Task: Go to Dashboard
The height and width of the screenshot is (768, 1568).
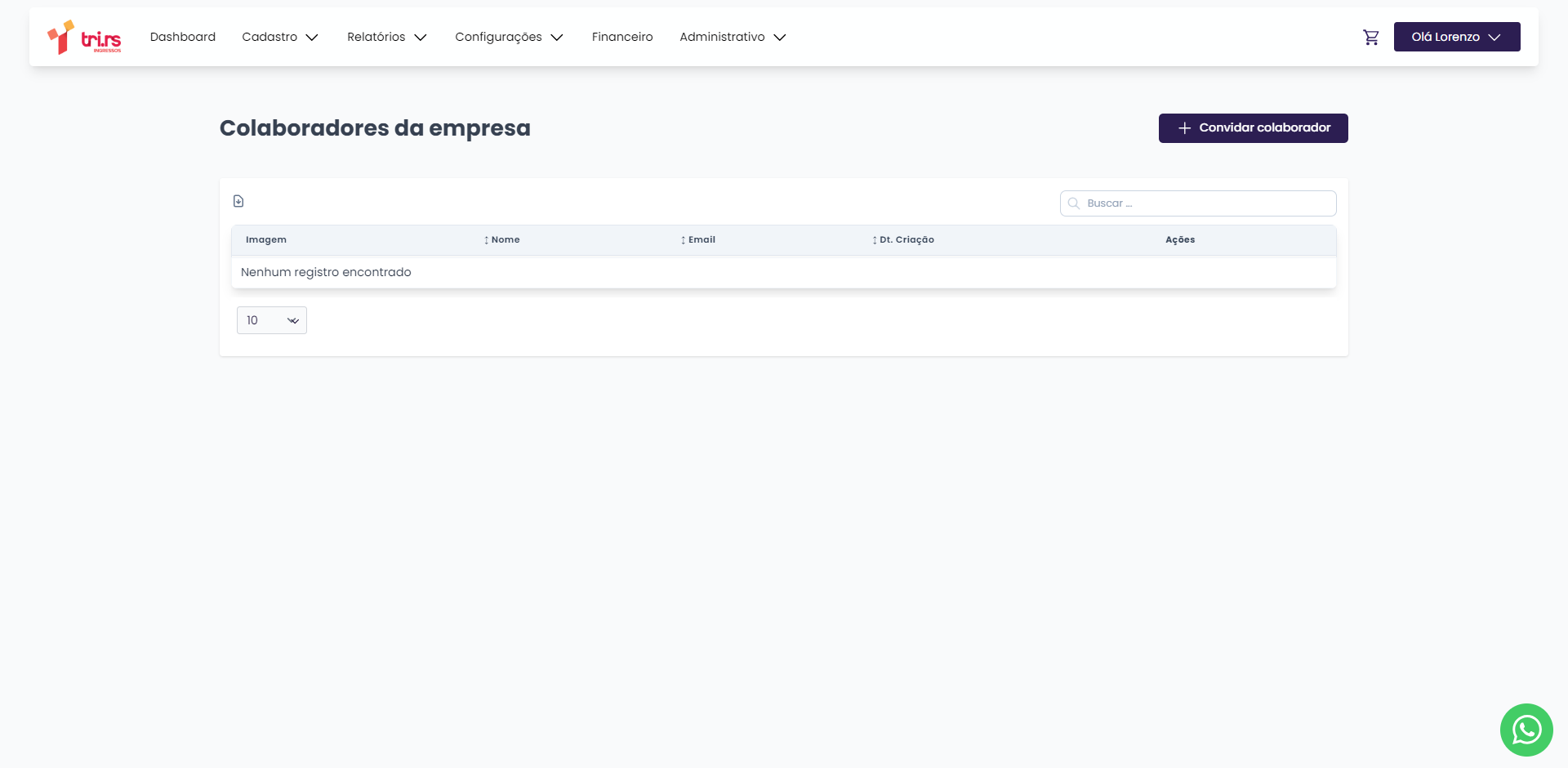Action: (183, 37)
